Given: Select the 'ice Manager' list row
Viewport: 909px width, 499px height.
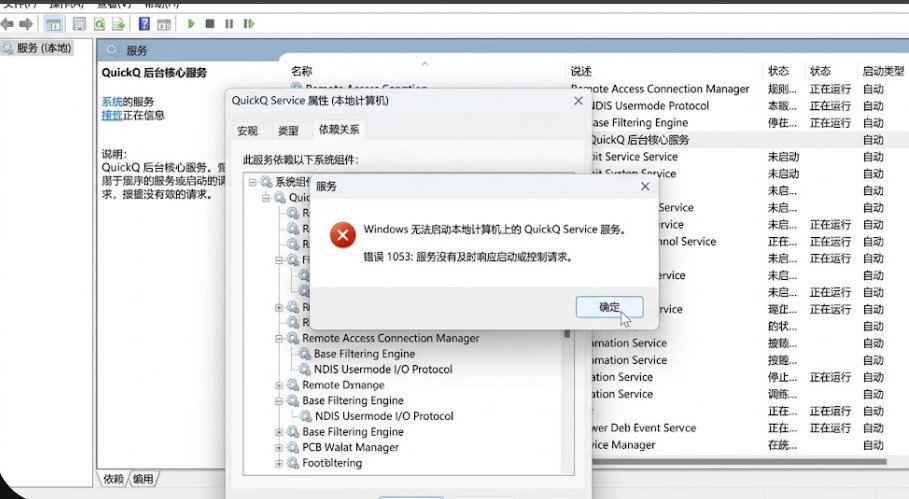Looking at the screenshot, I should (750, 445).
